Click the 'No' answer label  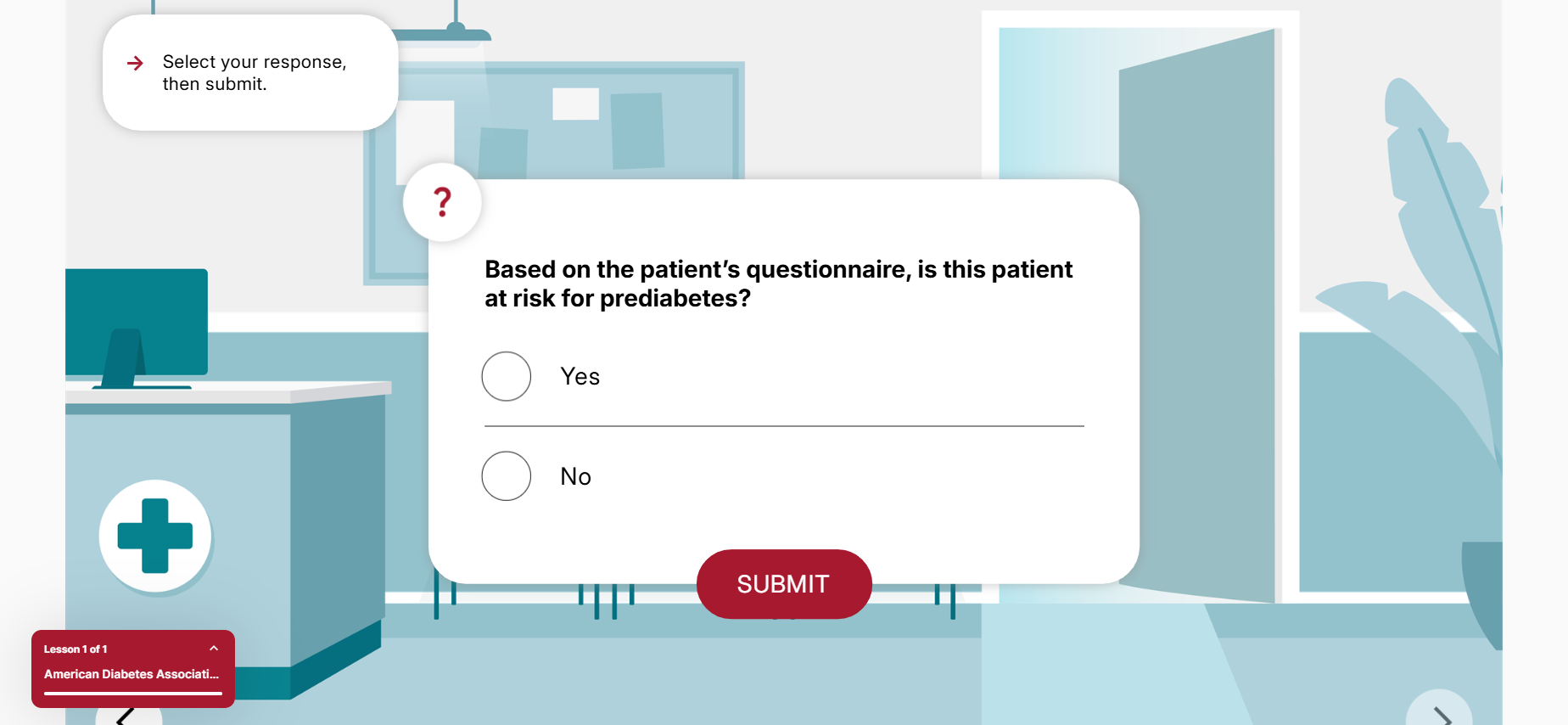576,476
